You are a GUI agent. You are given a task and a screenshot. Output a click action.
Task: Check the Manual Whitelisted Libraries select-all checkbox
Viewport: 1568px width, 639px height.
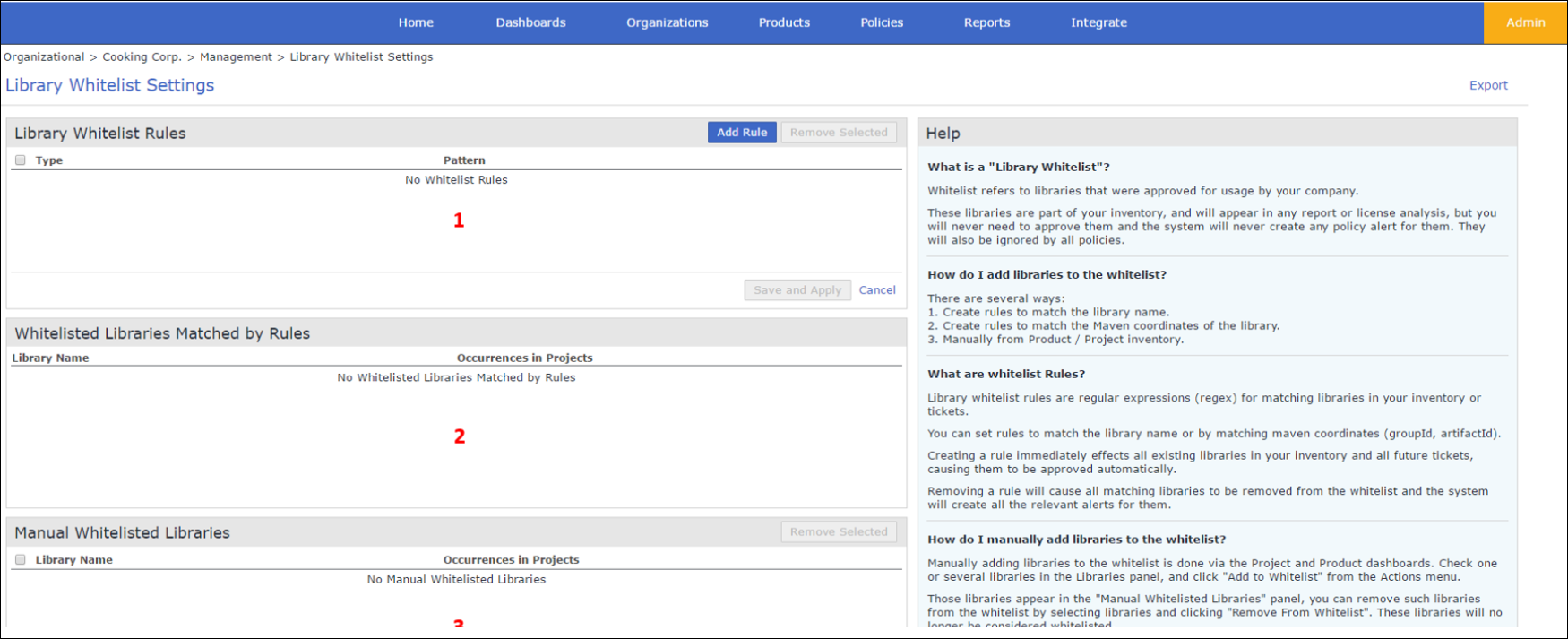(x=21, y=559)
